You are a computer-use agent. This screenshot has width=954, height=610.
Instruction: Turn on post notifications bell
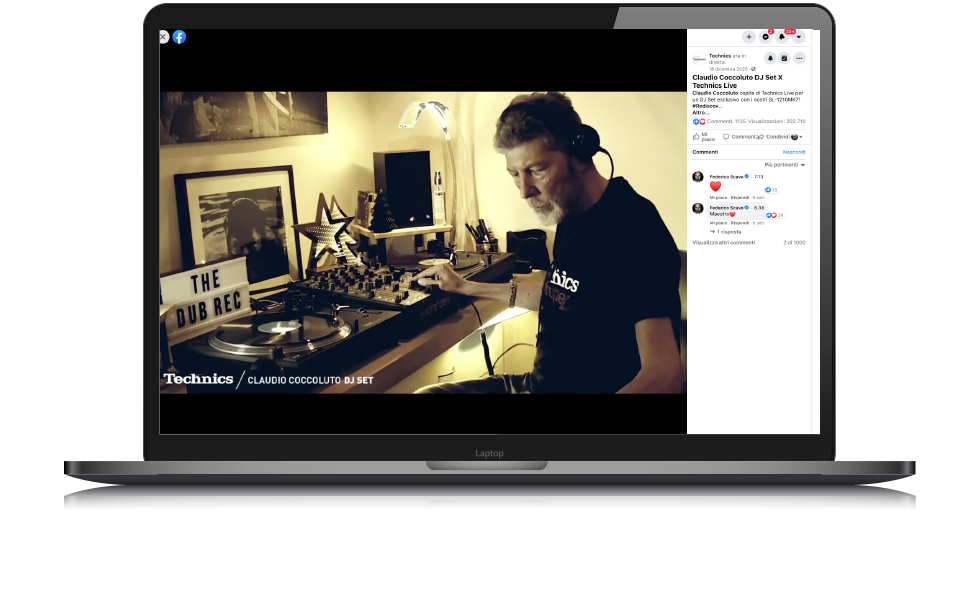click(770, 58)
